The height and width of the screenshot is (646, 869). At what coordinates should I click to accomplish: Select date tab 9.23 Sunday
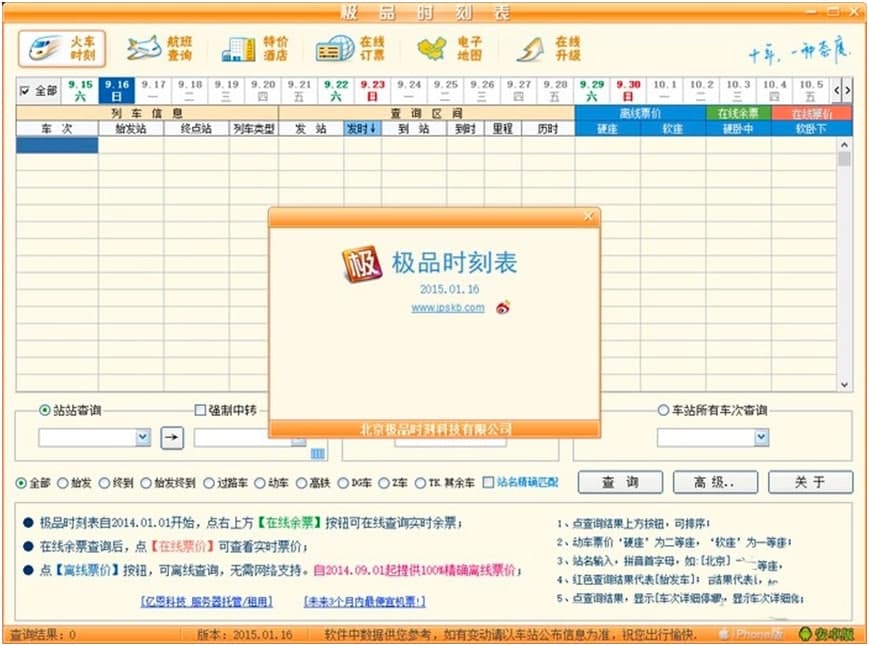[x=373, y=90]
